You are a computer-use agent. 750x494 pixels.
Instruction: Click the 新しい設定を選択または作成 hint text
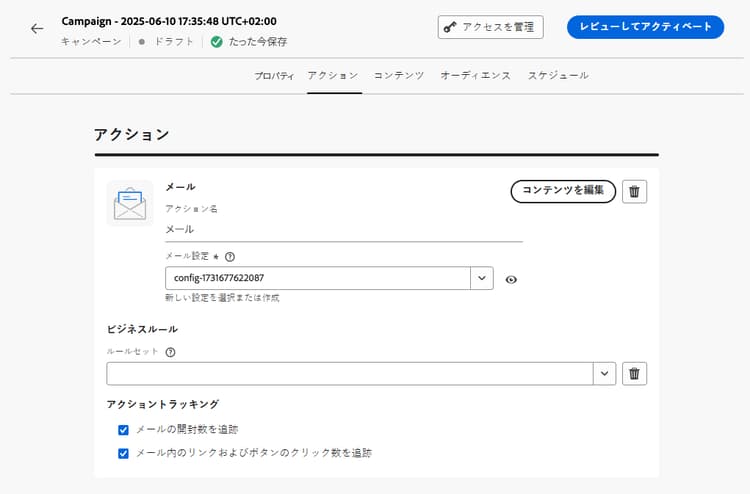(x=222, y=298)
